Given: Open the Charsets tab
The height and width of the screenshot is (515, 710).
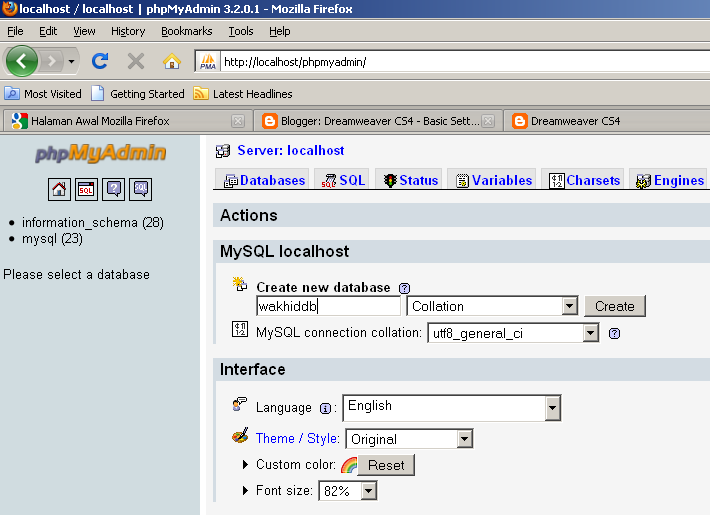Looking at the screenshot, I should [584, 180].
